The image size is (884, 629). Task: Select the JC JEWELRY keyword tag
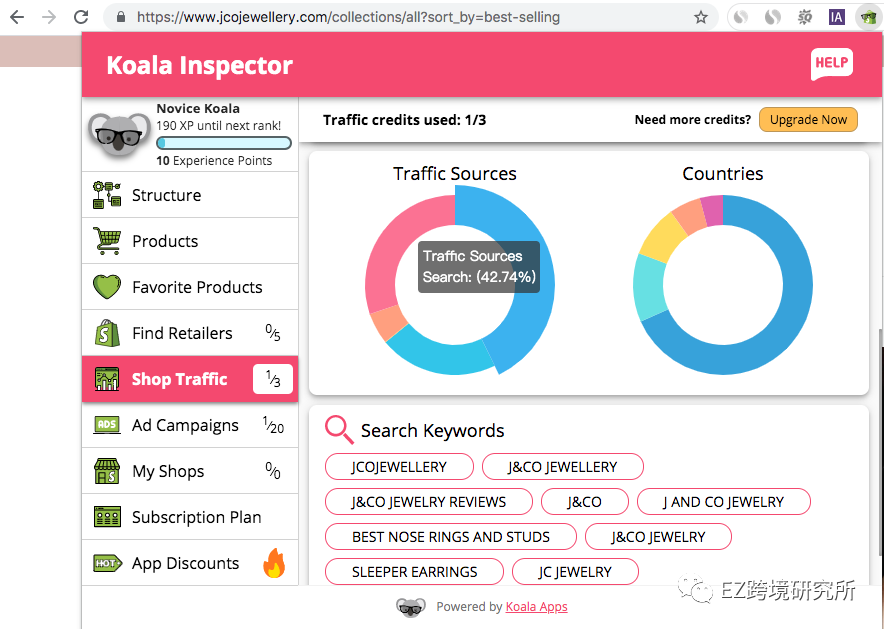[575, 572]
